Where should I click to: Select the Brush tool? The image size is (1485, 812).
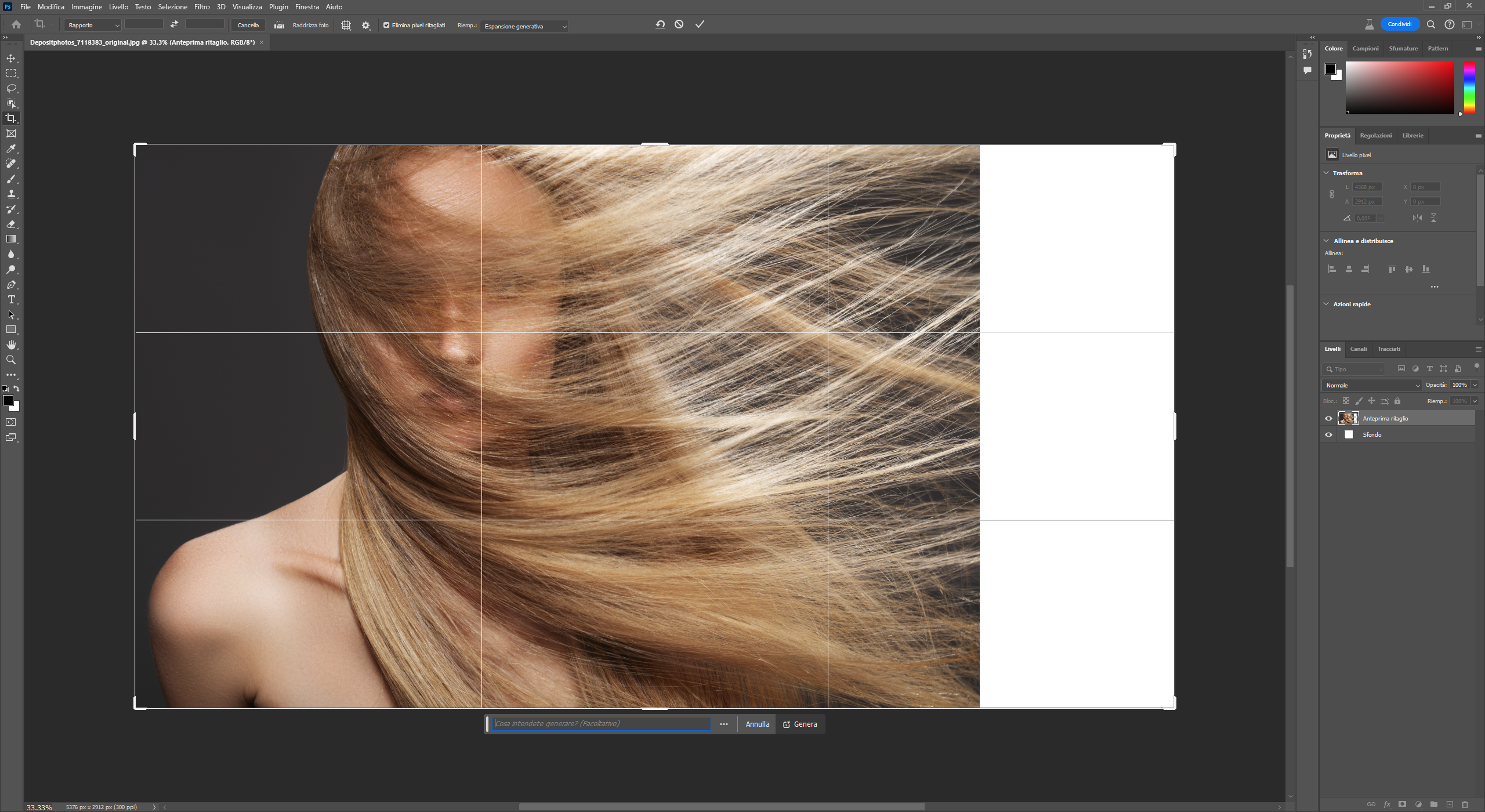point(11,179)
